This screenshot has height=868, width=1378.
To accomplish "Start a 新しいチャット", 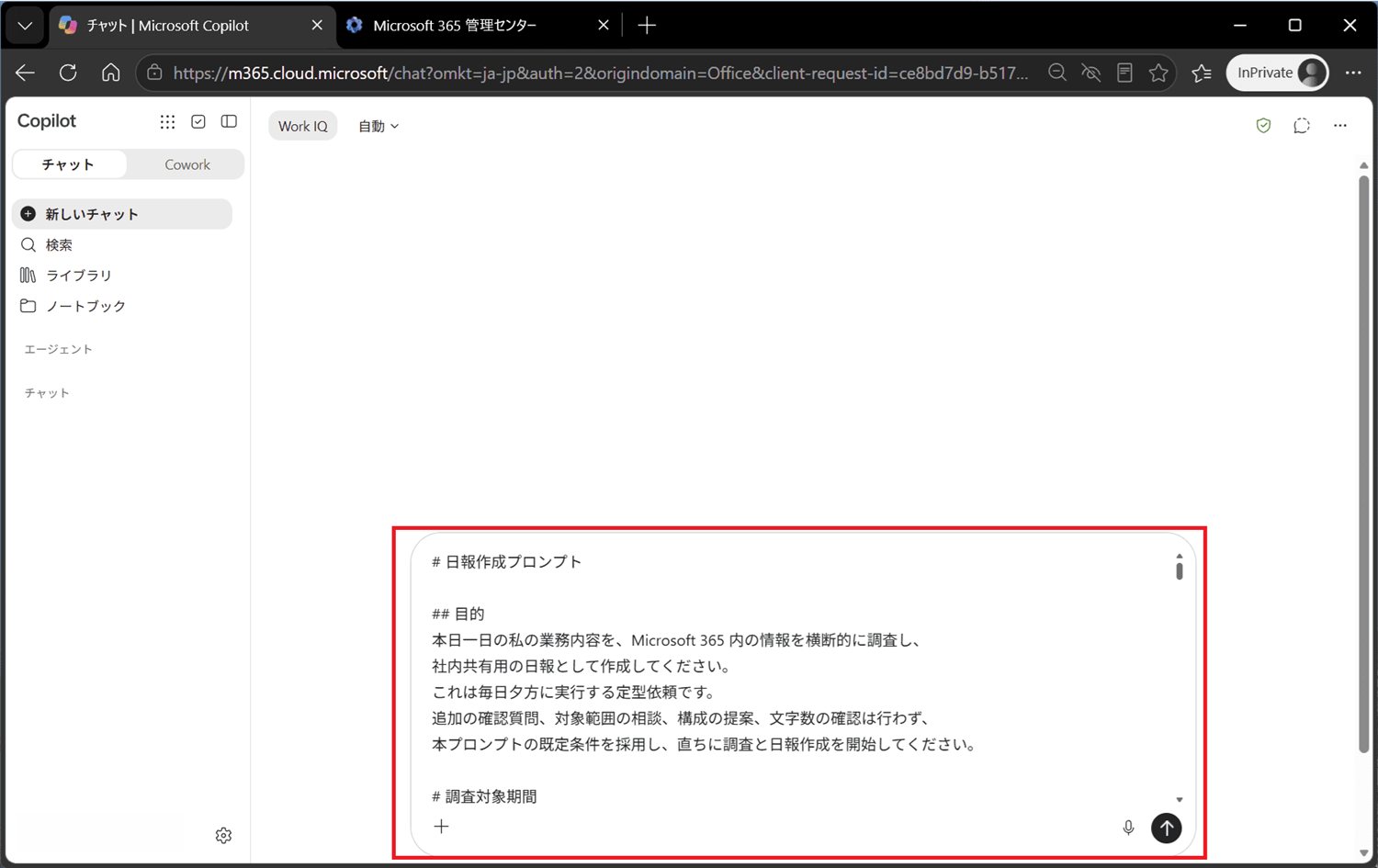I will [122, 214].
